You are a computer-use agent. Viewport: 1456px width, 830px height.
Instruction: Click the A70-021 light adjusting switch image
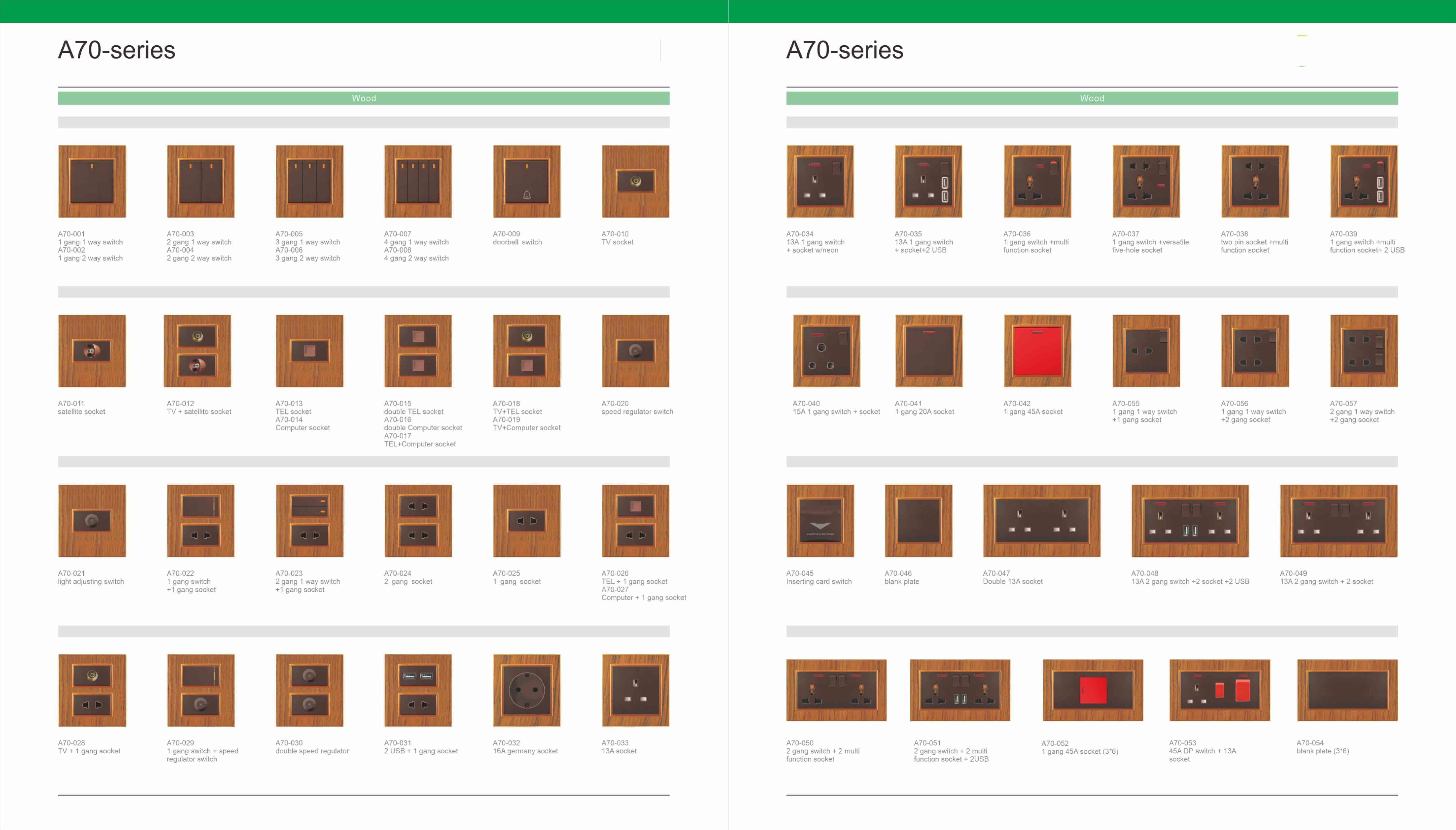point(92,521)
